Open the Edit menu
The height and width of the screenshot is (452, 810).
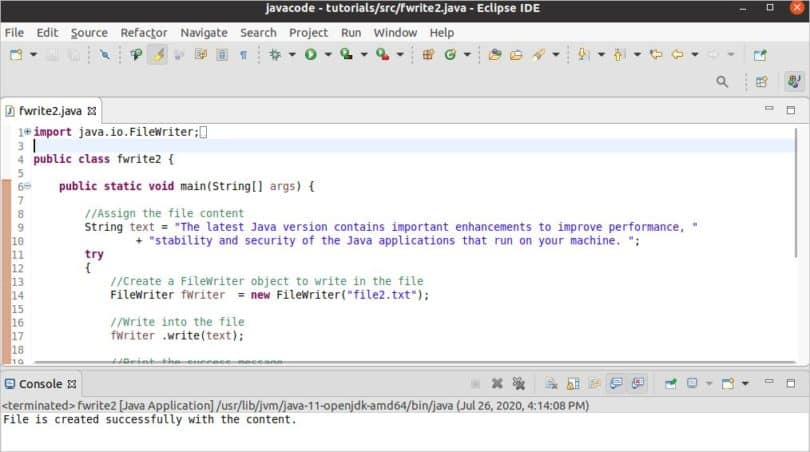tap(47, 33)
